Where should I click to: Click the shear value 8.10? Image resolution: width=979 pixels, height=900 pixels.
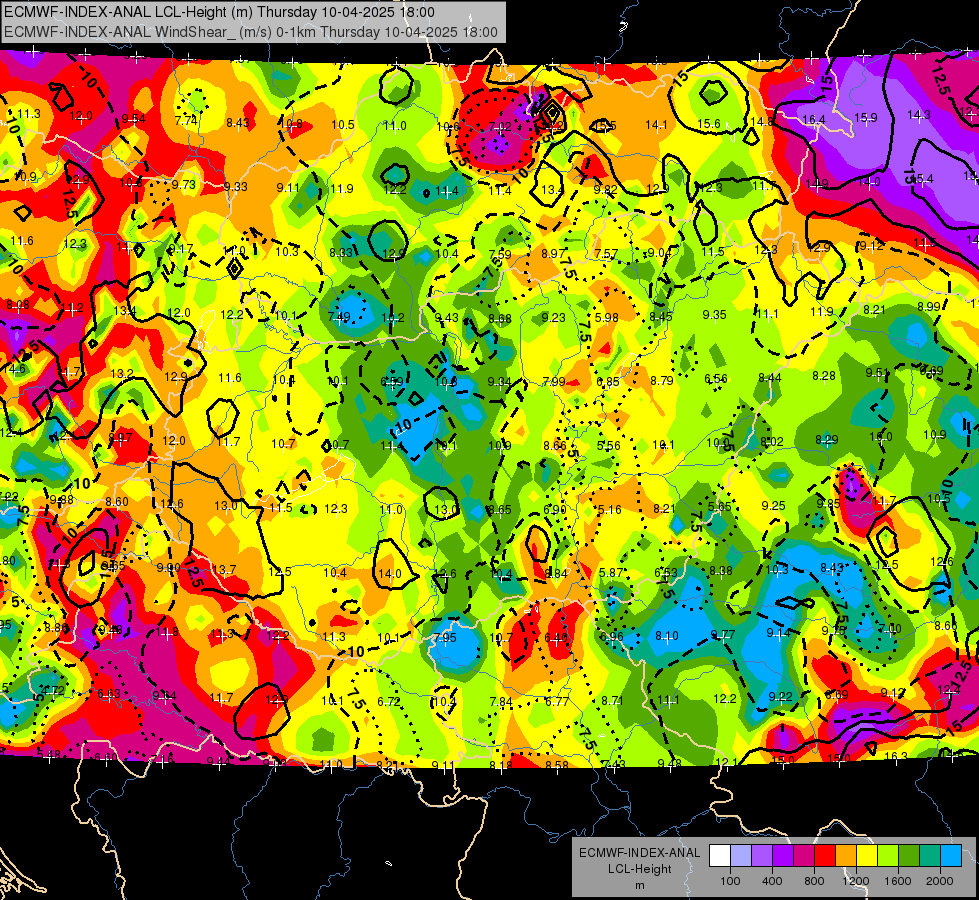pyautogui.click(x=667, y=635)
